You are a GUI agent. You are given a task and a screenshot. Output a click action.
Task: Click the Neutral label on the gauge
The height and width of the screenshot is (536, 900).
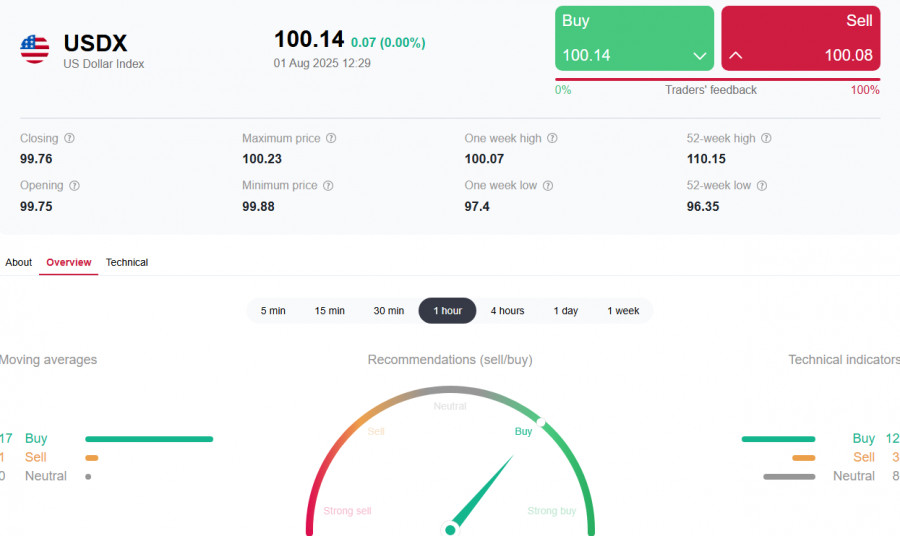[x=450, y=406]
